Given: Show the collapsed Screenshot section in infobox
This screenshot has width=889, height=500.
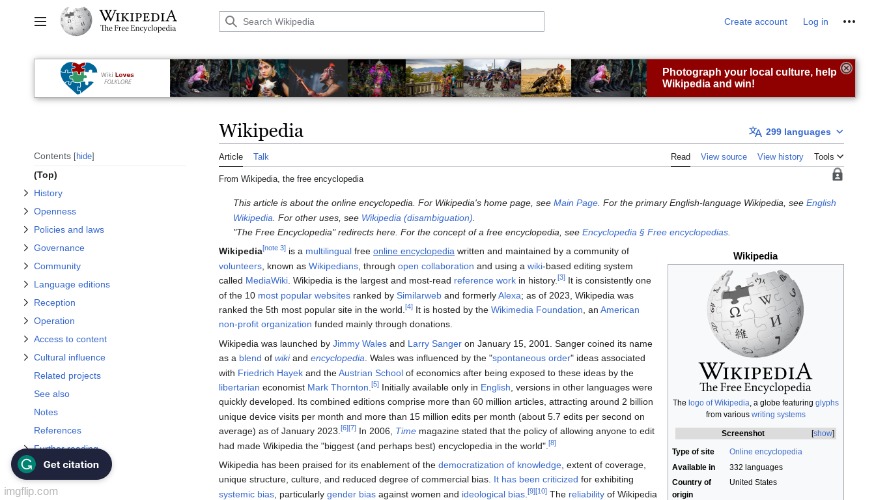Looking at the screenshot, I should [822, 433].
